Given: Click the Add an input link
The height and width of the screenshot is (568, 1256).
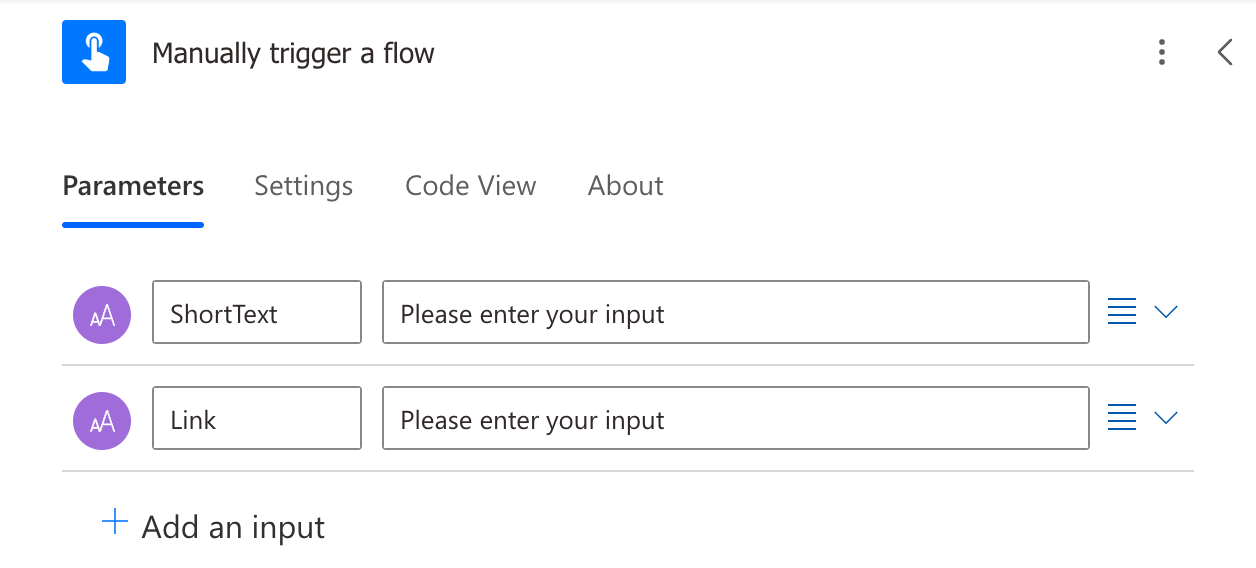Looking at the screenshot, I should click(233, 527).
